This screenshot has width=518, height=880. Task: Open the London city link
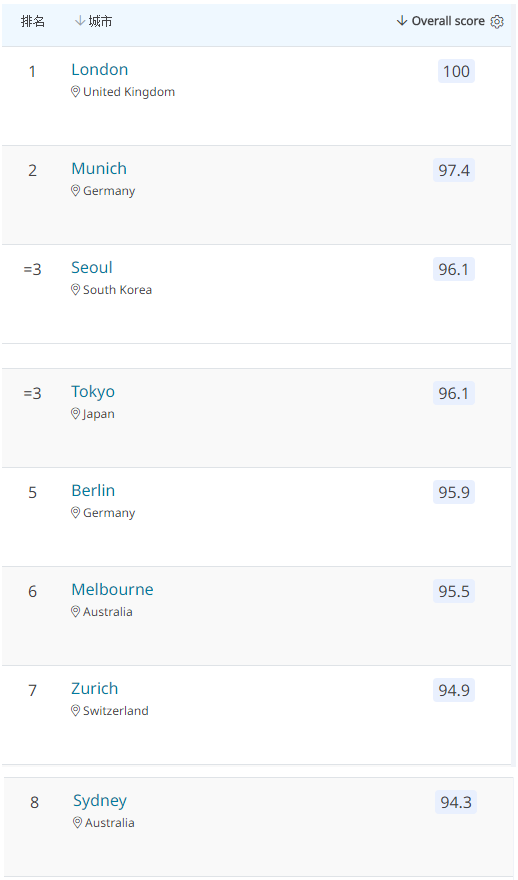[99, 70]
